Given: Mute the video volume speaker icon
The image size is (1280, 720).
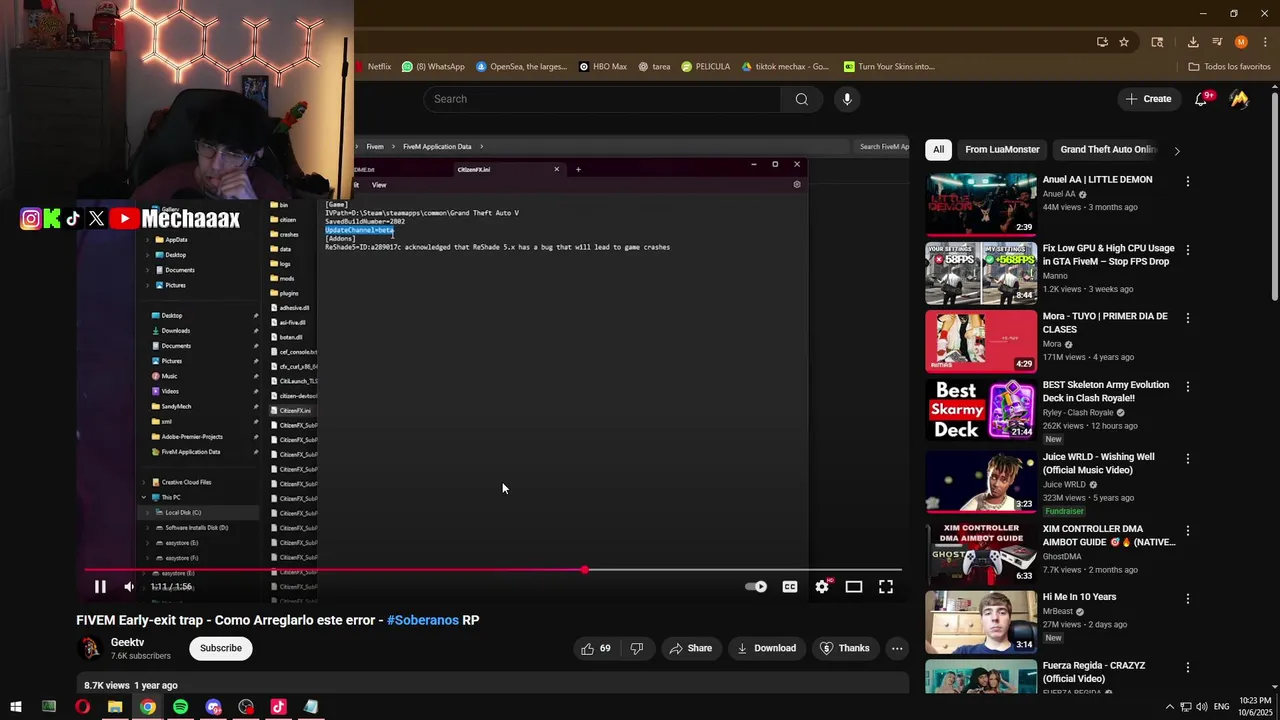Looking at the screenshot, I should tap(129, 587).
